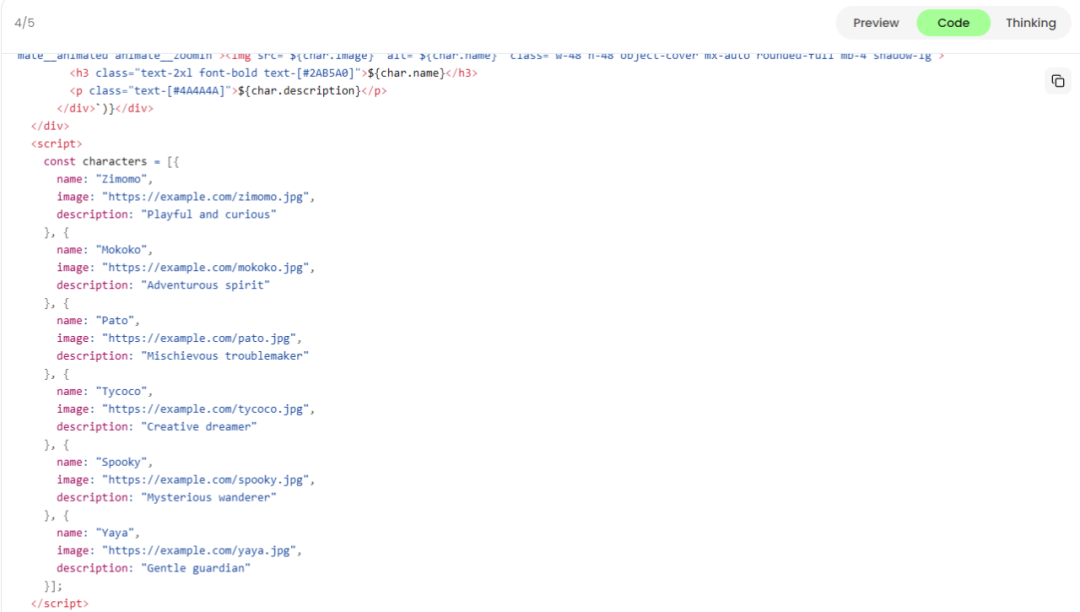Click the "Mysterious wanderer" description text
Image resolution: width=1080 pixels, height=612 pixels.
pos(208,497)
